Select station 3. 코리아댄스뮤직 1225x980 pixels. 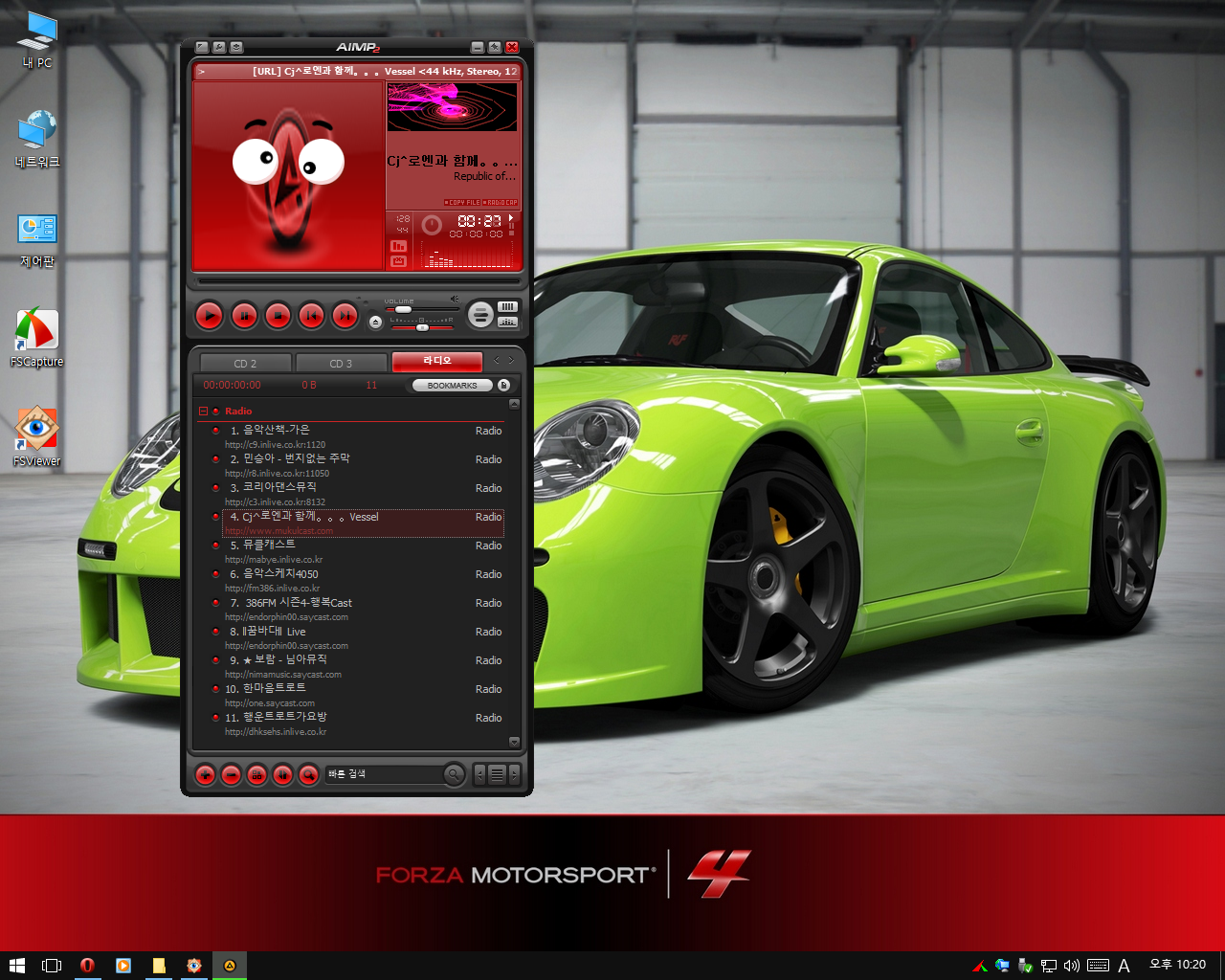point(362,494)
